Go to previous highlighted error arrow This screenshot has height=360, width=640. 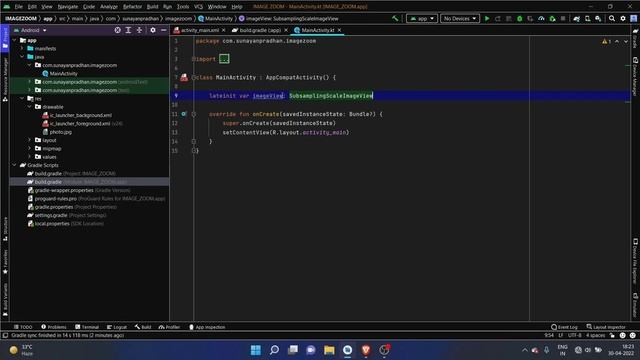click(x=617, y=41)
